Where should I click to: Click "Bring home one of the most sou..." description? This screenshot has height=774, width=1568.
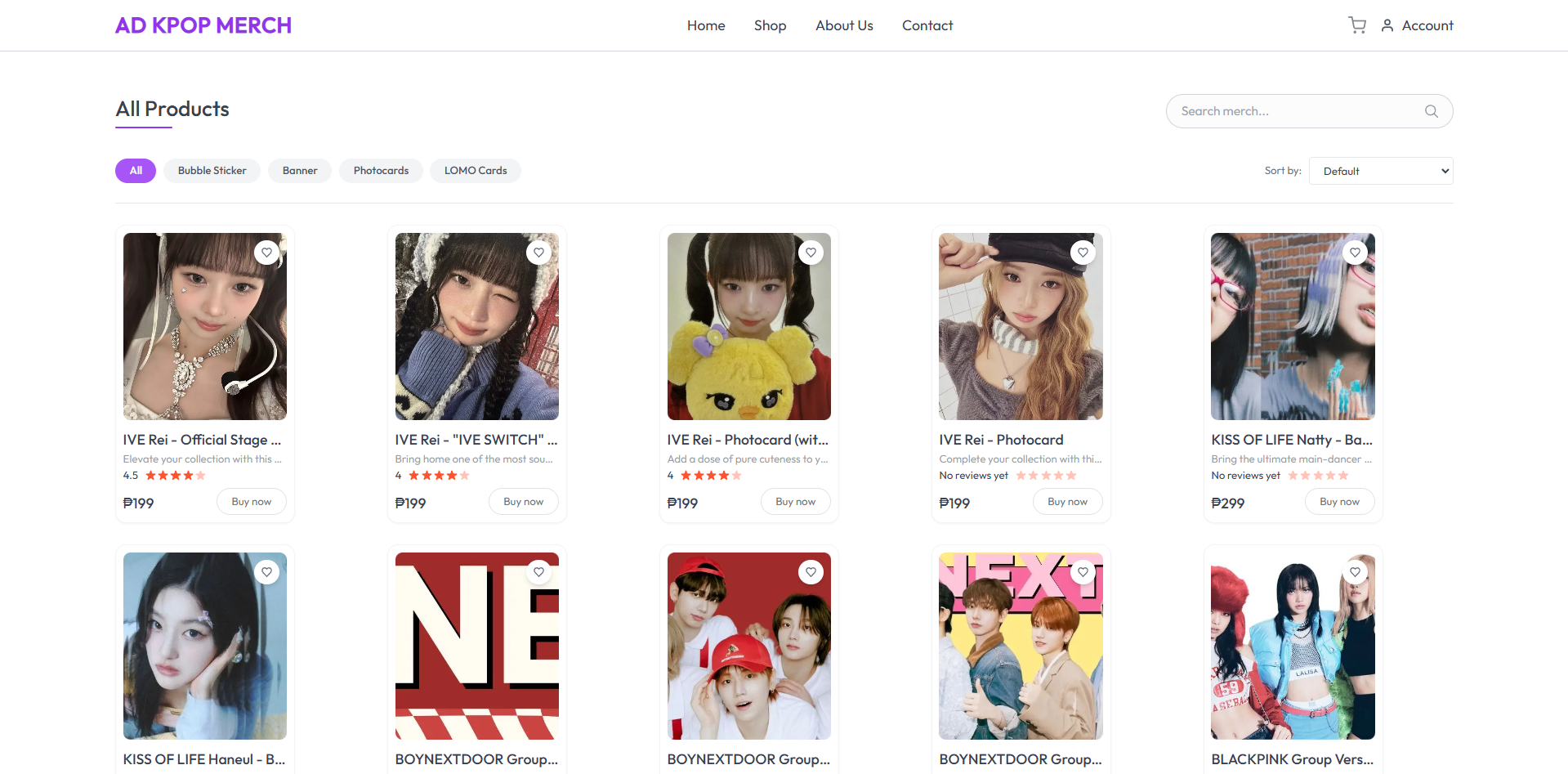click(x=474, y=459)
